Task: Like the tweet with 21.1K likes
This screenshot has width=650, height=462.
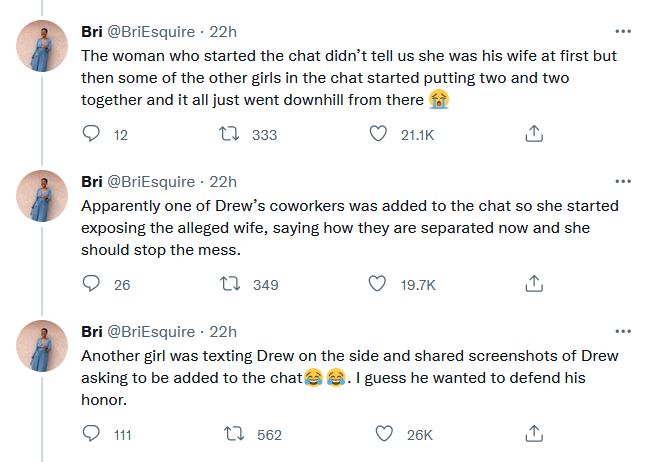Action: 378,134
